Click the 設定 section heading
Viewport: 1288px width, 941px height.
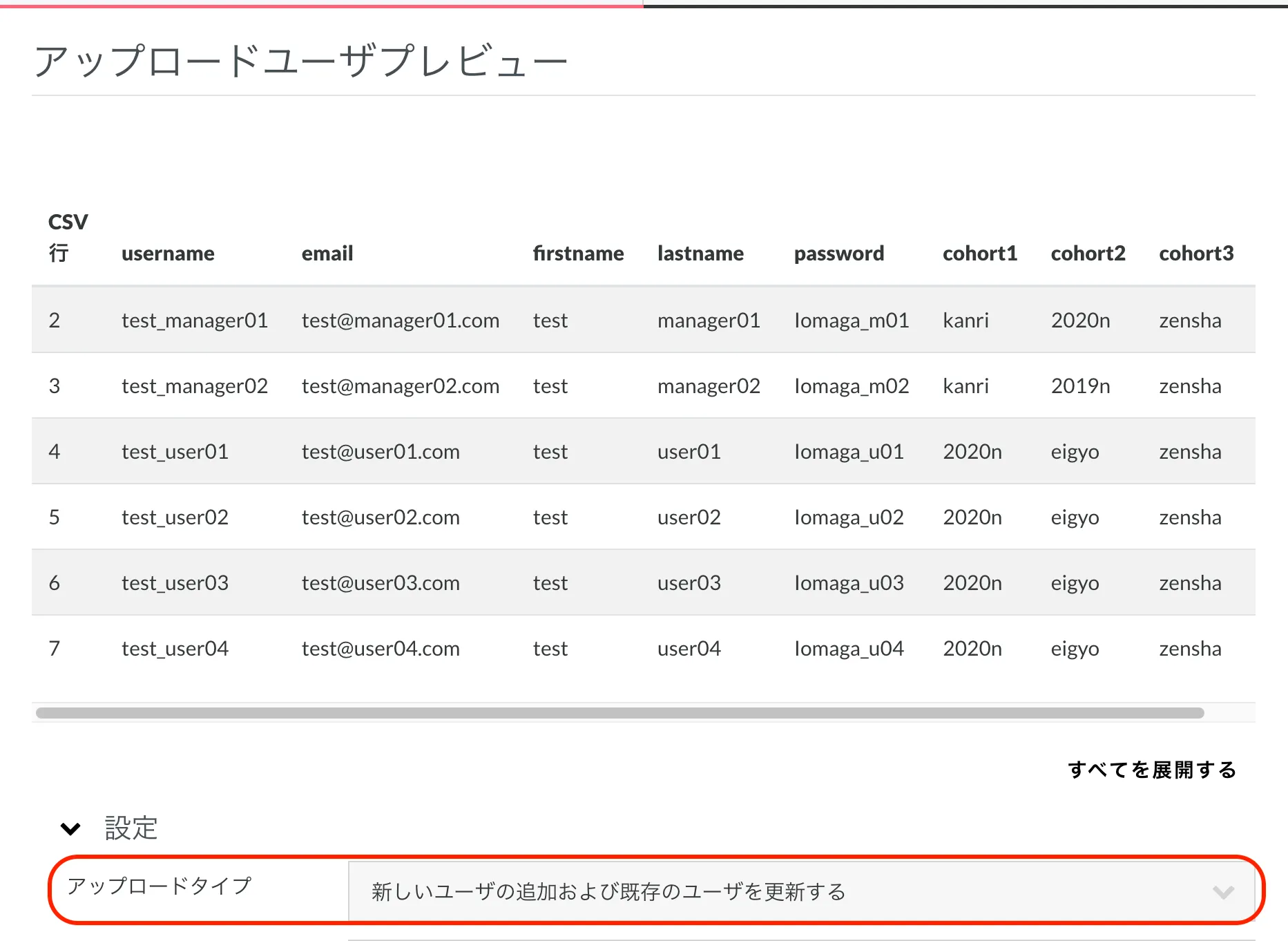pos(131,828)
